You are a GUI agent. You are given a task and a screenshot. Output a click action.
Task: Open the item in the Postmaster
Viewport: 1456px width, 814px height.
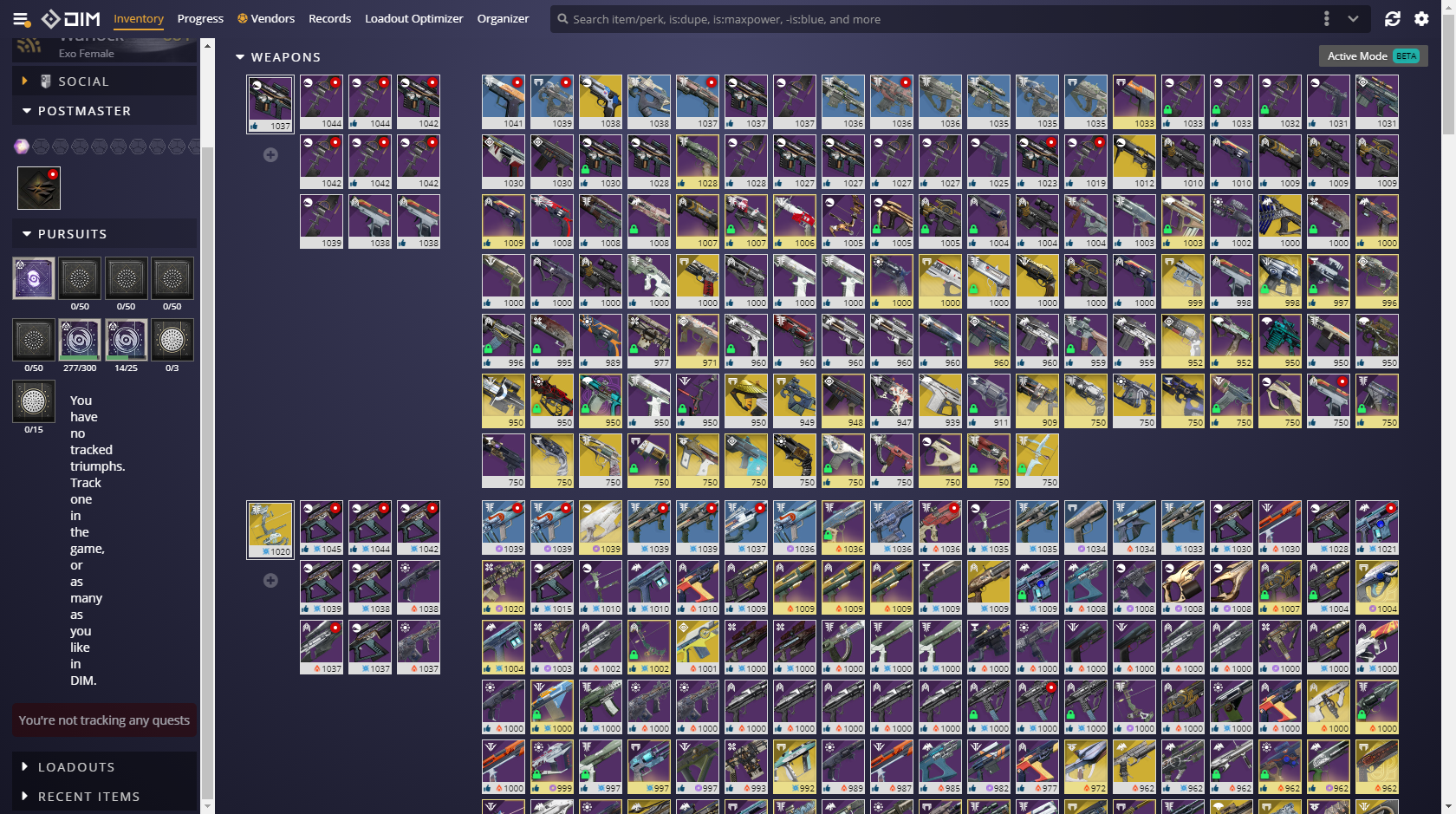[x=39, y=188]
